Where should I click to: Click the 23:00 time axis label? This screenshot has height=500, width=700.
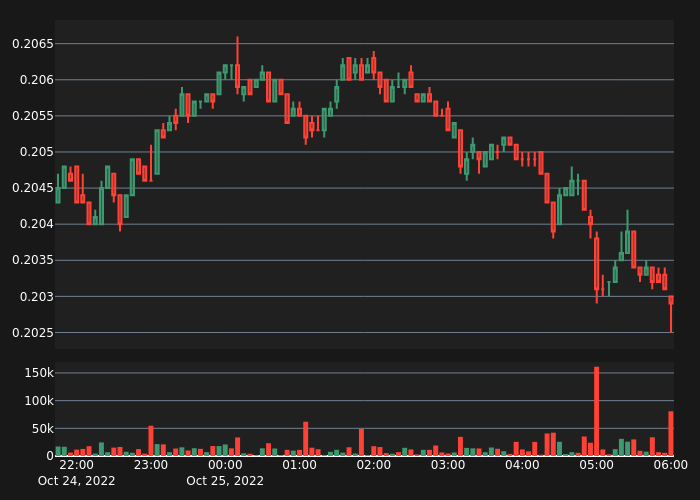(151, 465)
